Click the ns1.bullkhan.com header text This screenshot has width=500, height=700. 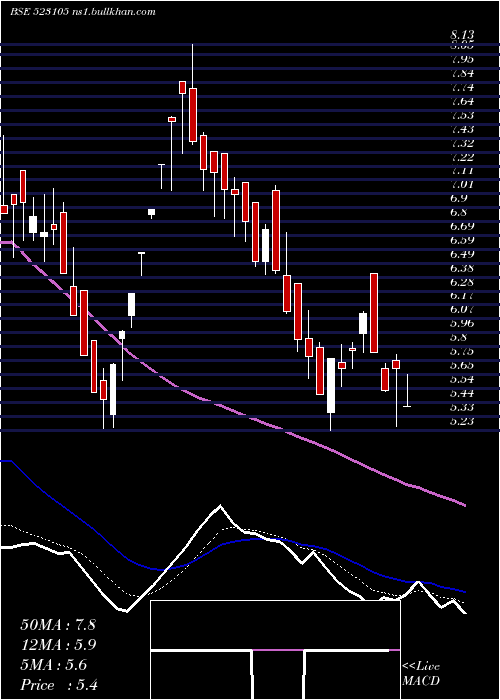[113, 12]
